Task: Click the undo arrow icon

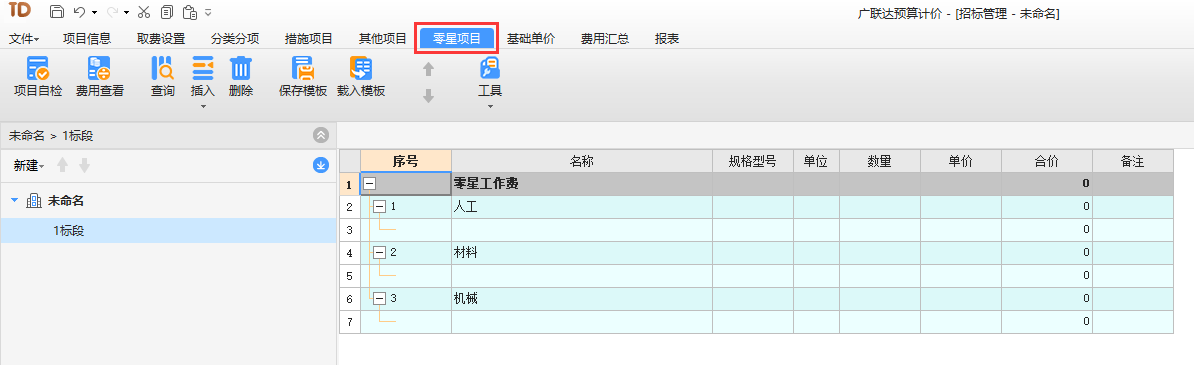Action: [x=79, y=12]
